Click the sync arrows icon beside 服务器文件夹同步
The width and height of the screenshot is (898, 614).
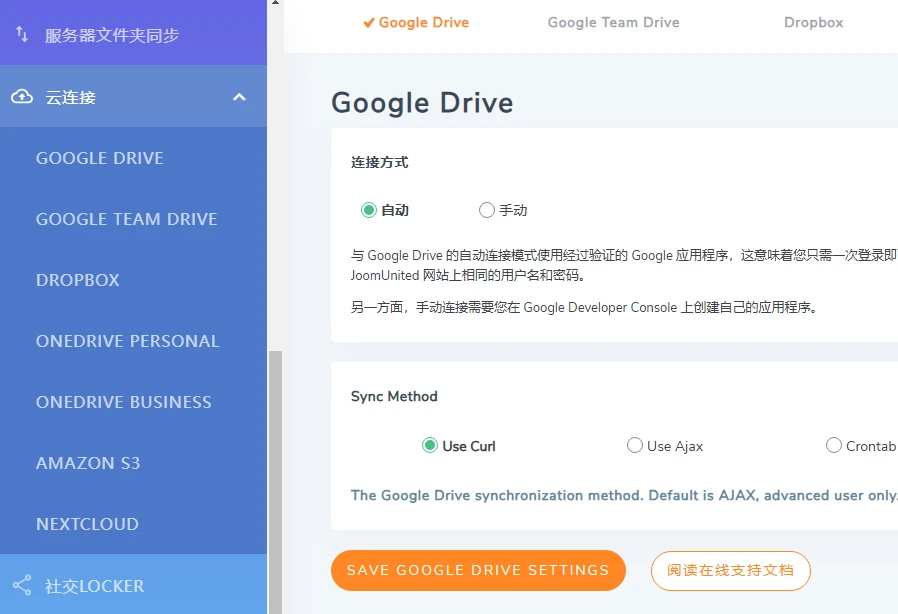pyautogui.click(x=21, y=32)
